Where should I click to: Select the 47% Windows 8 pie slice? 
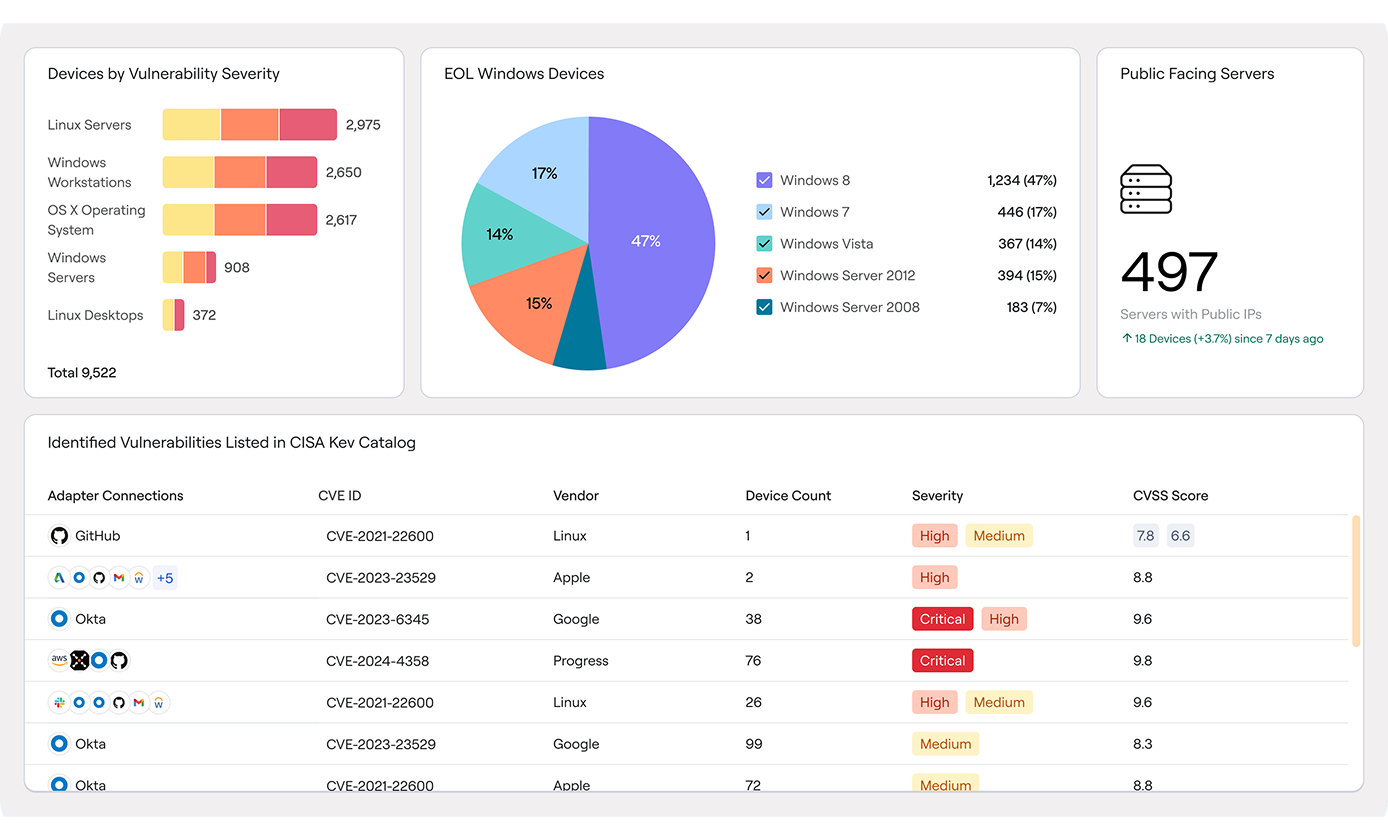click(x=648, y=240)
